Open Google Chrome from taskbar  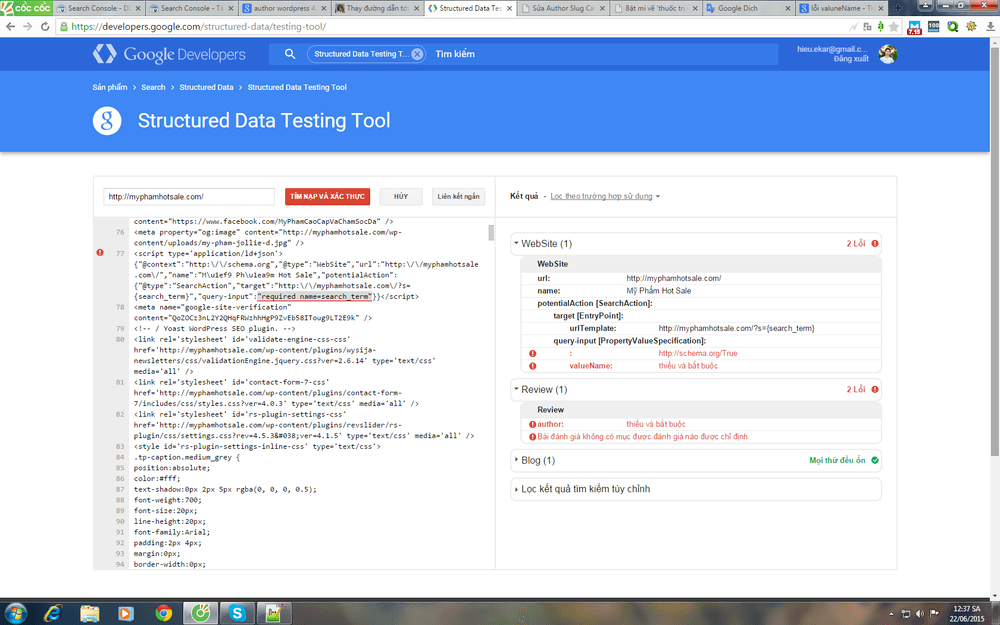click(x=163, y=614)
